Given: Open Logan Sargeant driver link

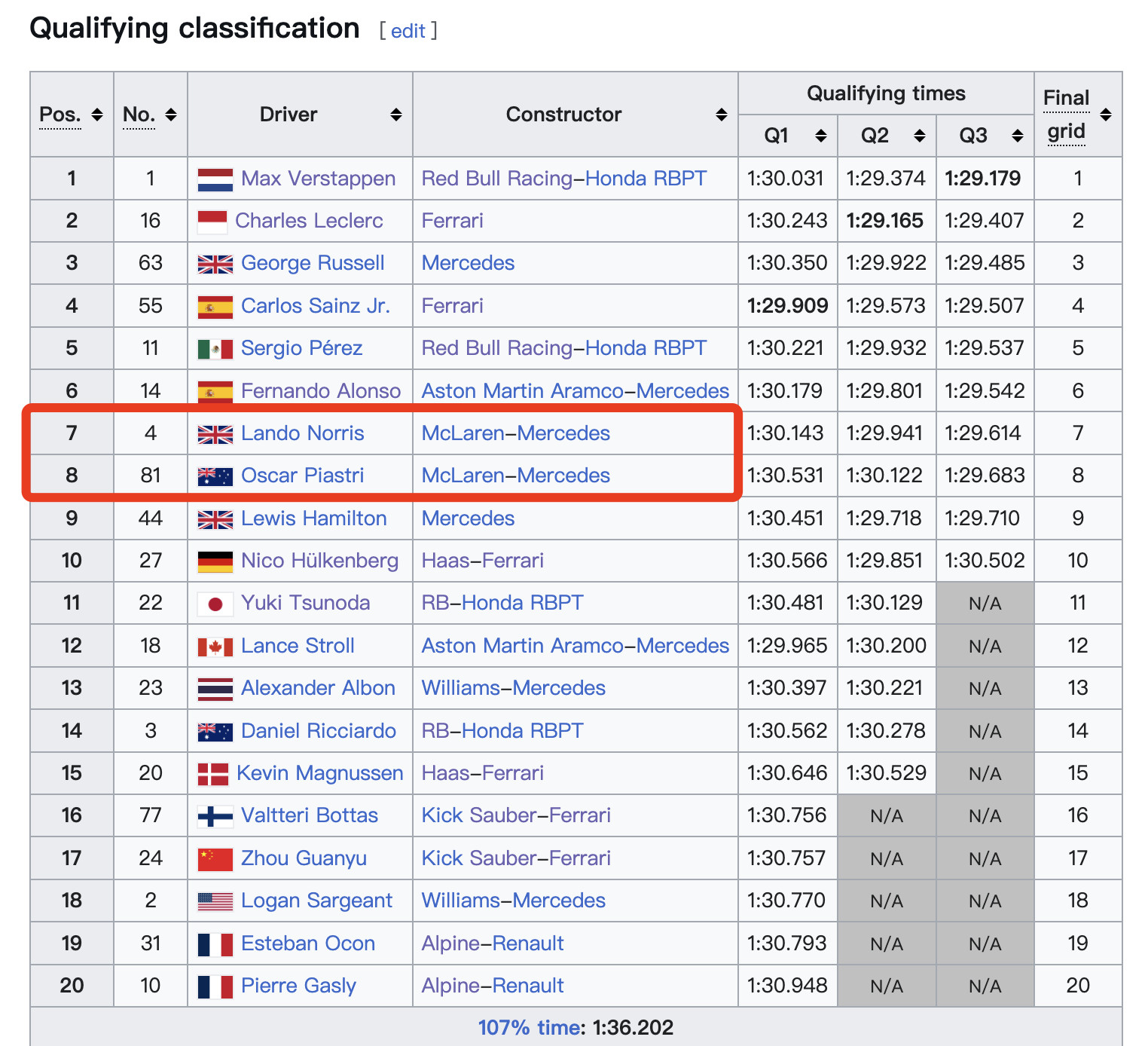Looking at the screenshot, I should click(316, 901).
